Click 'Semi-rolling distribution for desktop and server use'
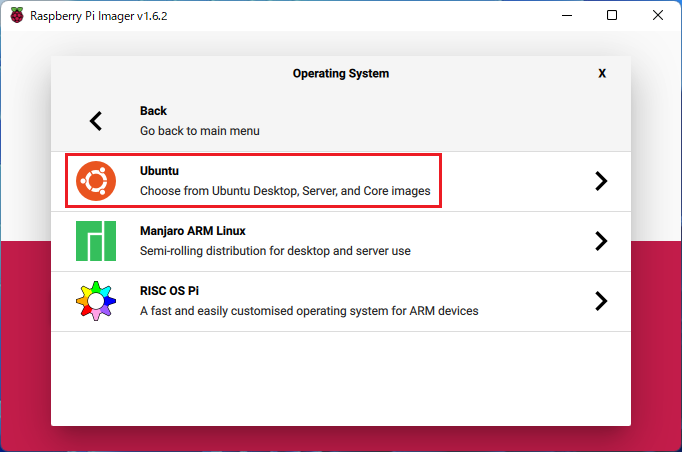The width and height of the screenshot is (682, 452). (275, 251)
